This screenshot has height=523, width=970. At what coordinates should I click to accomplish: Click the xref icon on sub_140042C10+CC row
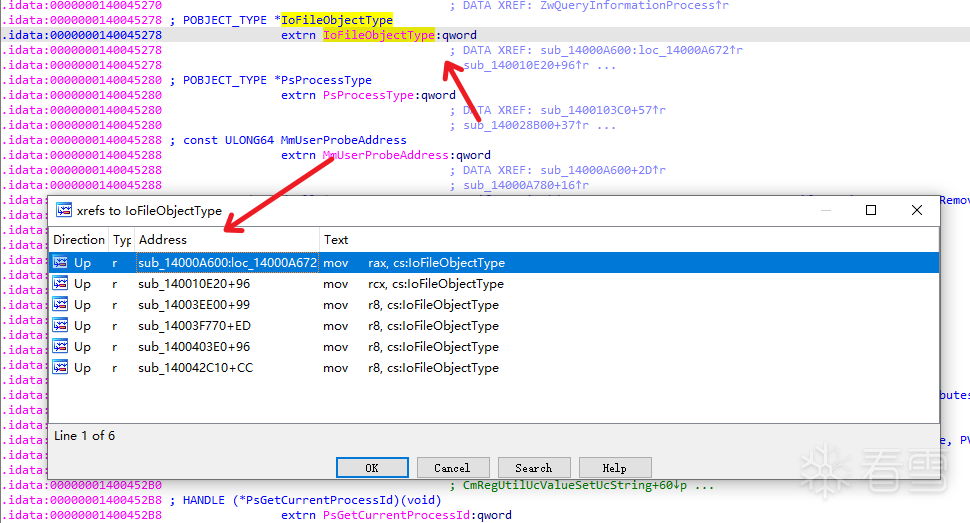(60, 368)
